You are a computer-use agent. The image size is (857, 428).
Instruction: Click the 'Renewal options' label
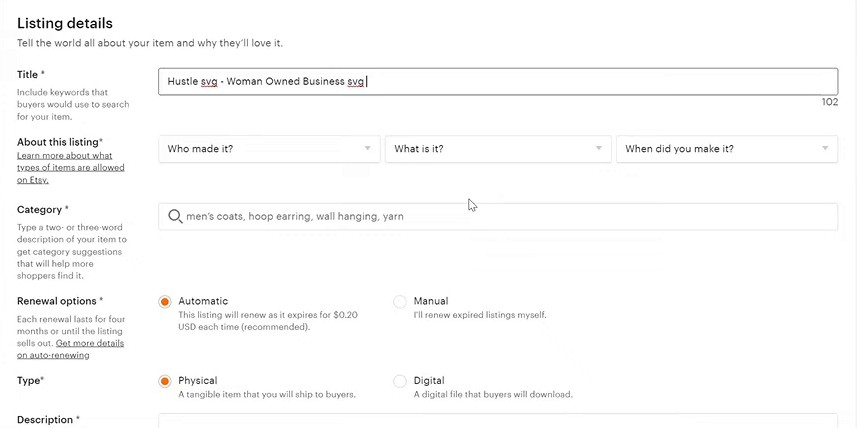[x=60, y=301]
